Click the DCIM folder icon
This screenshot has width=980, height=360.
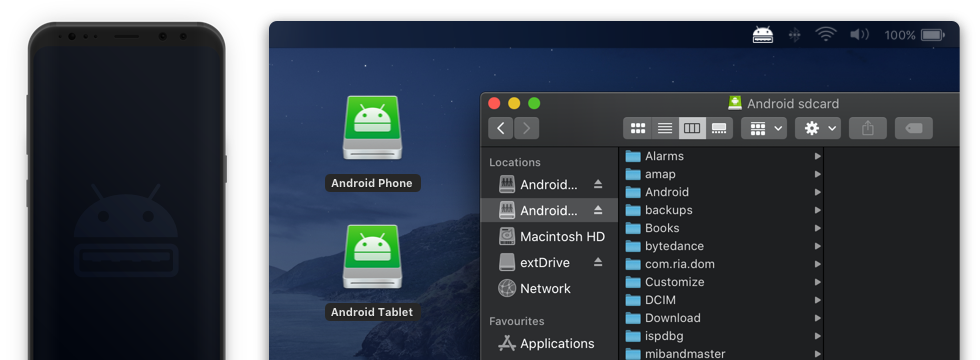(633, 301)
